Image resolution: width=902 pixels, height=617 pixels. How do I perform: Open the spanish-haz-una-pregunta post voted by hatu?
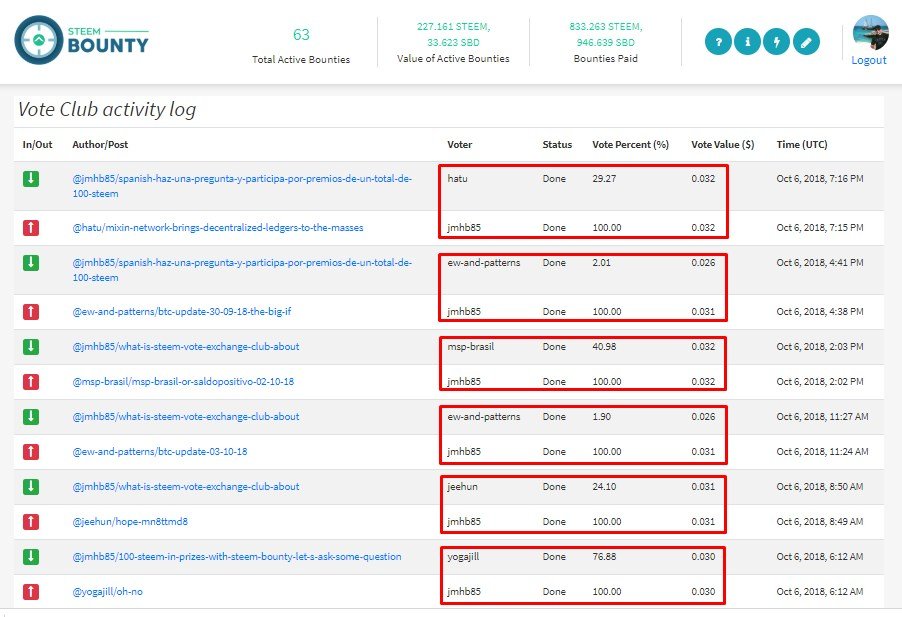242,186
